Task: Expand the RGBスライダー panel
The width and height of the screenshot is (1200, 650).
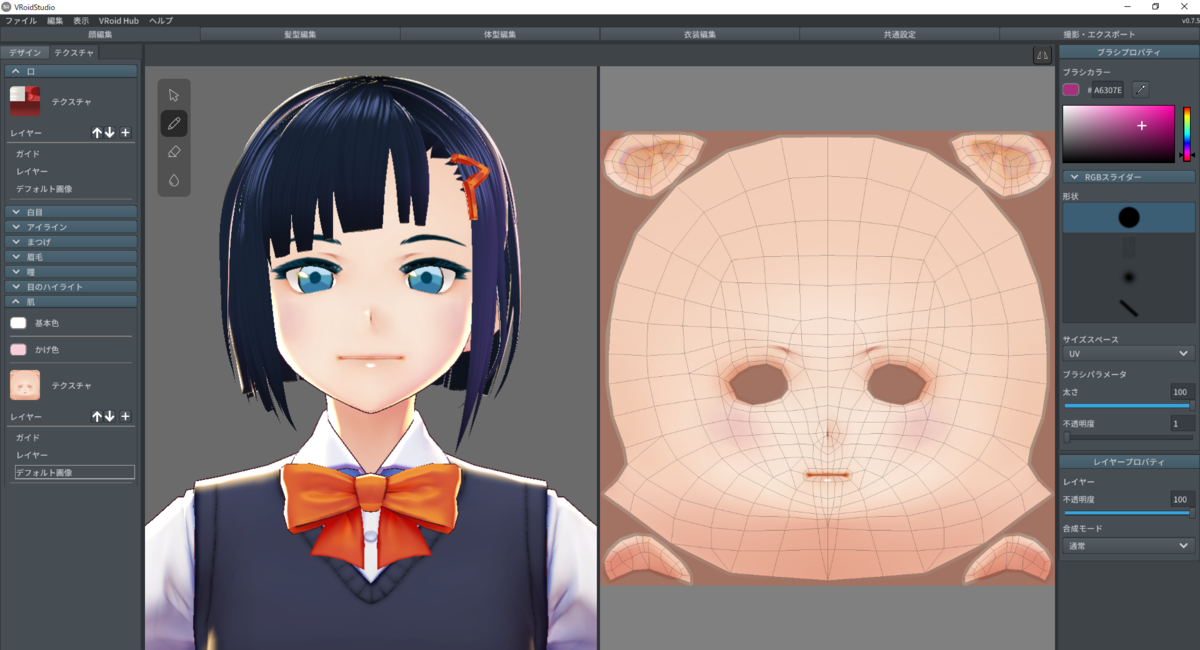Action: point(1128,177)
